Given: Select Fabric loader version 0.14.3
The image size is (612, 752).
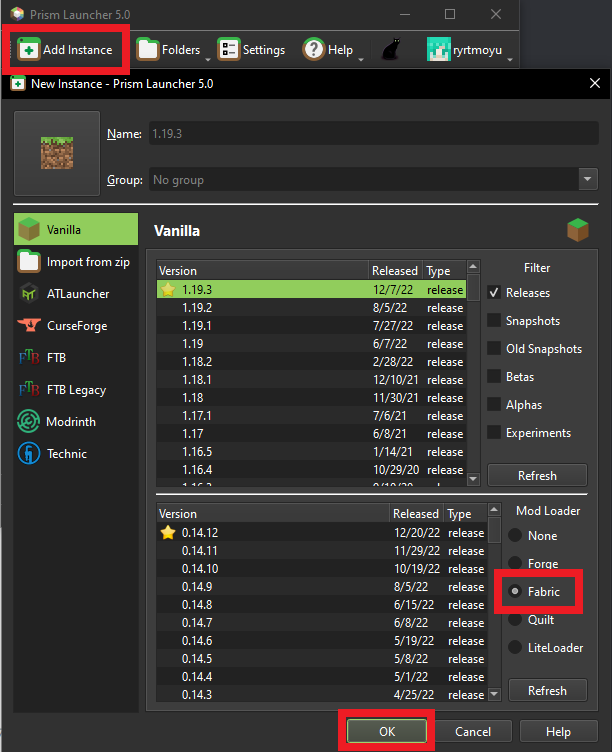Looking at the screenshot, I should (x=322, y=694).
